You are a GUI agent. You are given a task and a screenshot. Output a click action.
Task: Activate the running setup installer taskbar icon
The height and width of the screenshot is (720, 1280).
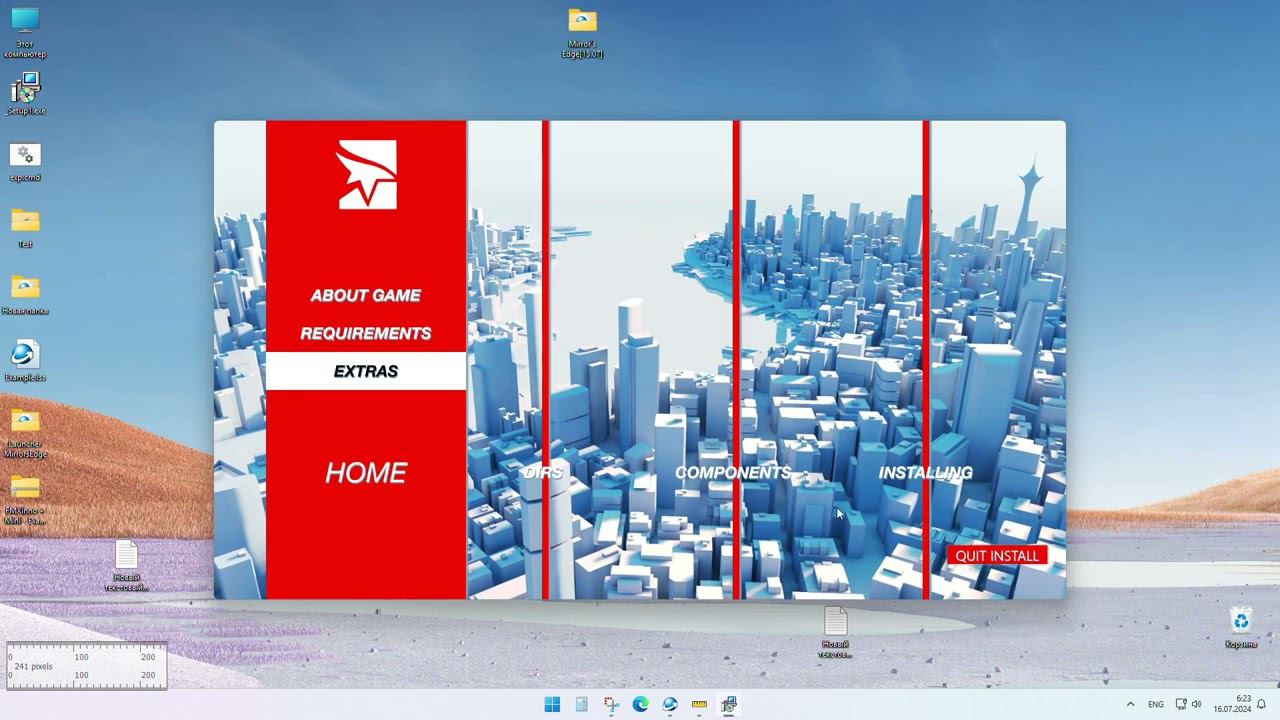click(729, 704)
